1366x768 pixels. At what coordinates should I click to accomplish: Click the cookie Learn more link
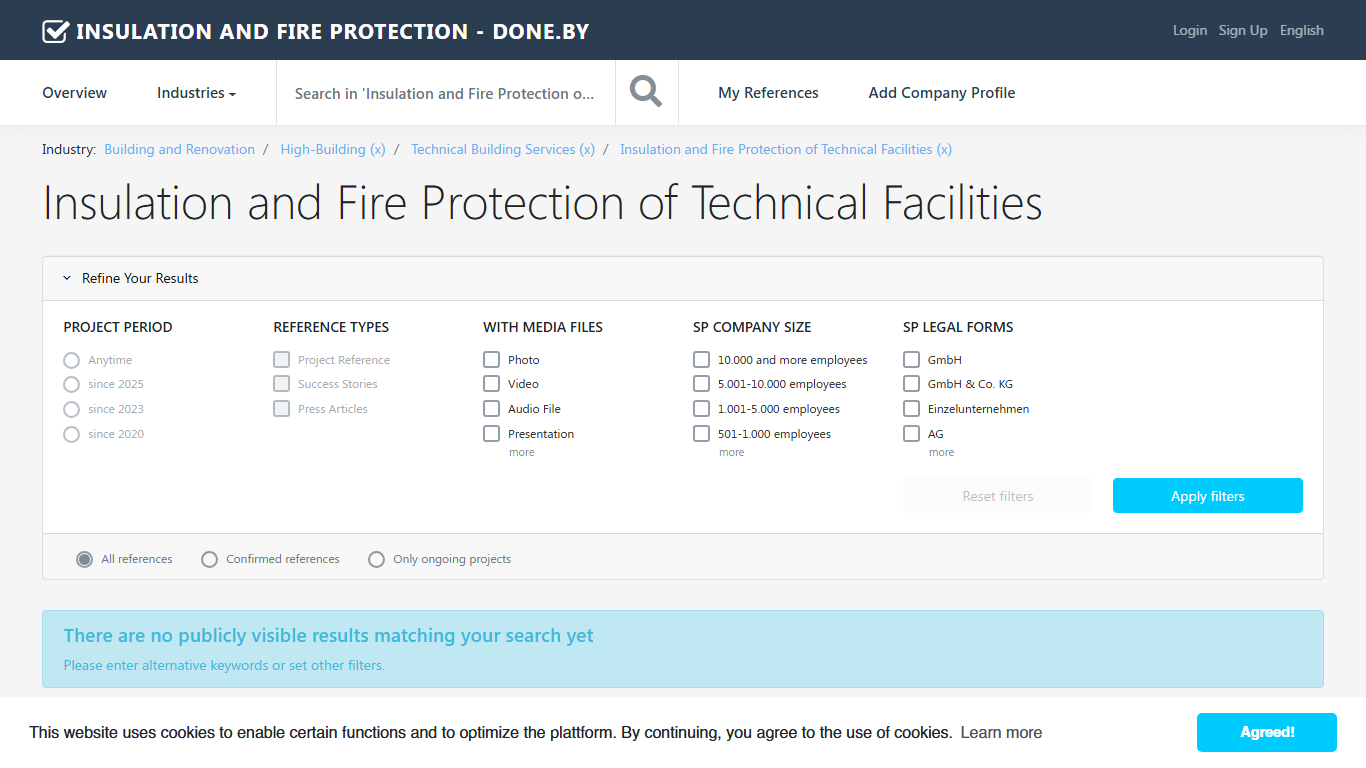tap(1001, 732)
